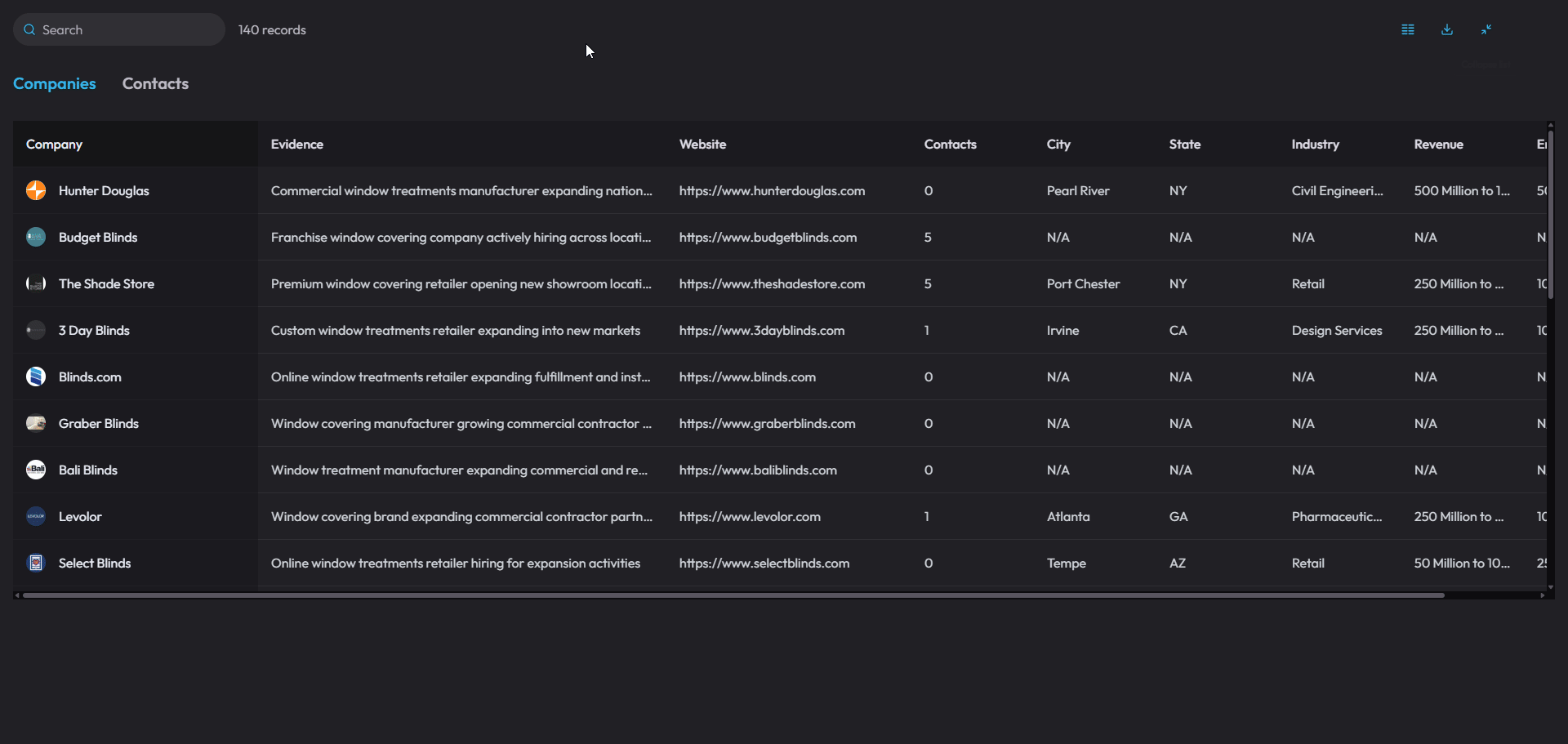Open the graberblinds.com website link
The width and height of the screenshot is (1568, 744).
click(x=767, y=423)
